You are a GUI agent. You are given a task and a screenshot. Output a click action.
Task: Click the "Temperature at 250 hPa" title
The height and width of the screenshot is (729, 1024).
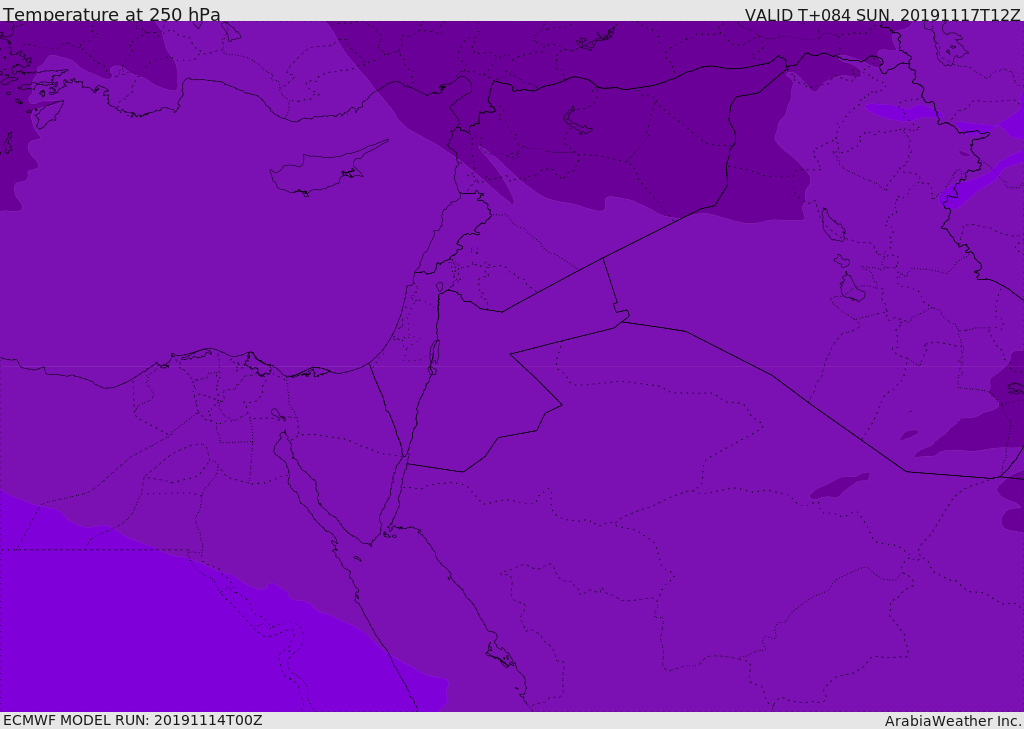111,14
